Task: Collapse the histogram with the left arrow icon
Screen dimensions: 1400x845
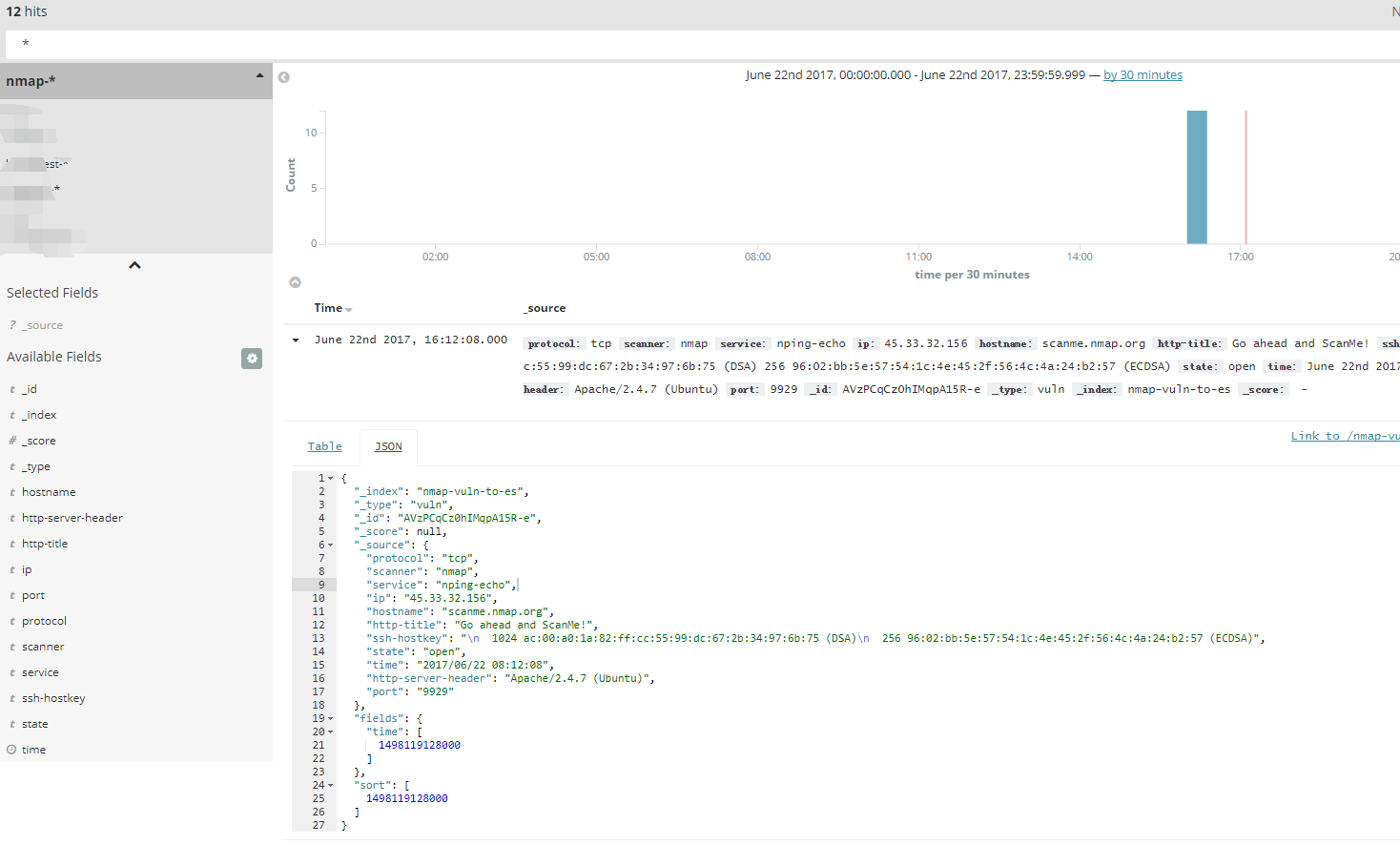Action: (x=283, y=77)
